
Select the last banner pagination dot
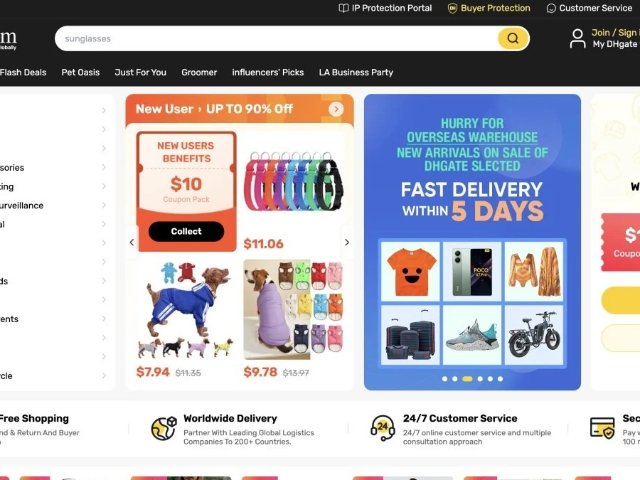[500, 379]
